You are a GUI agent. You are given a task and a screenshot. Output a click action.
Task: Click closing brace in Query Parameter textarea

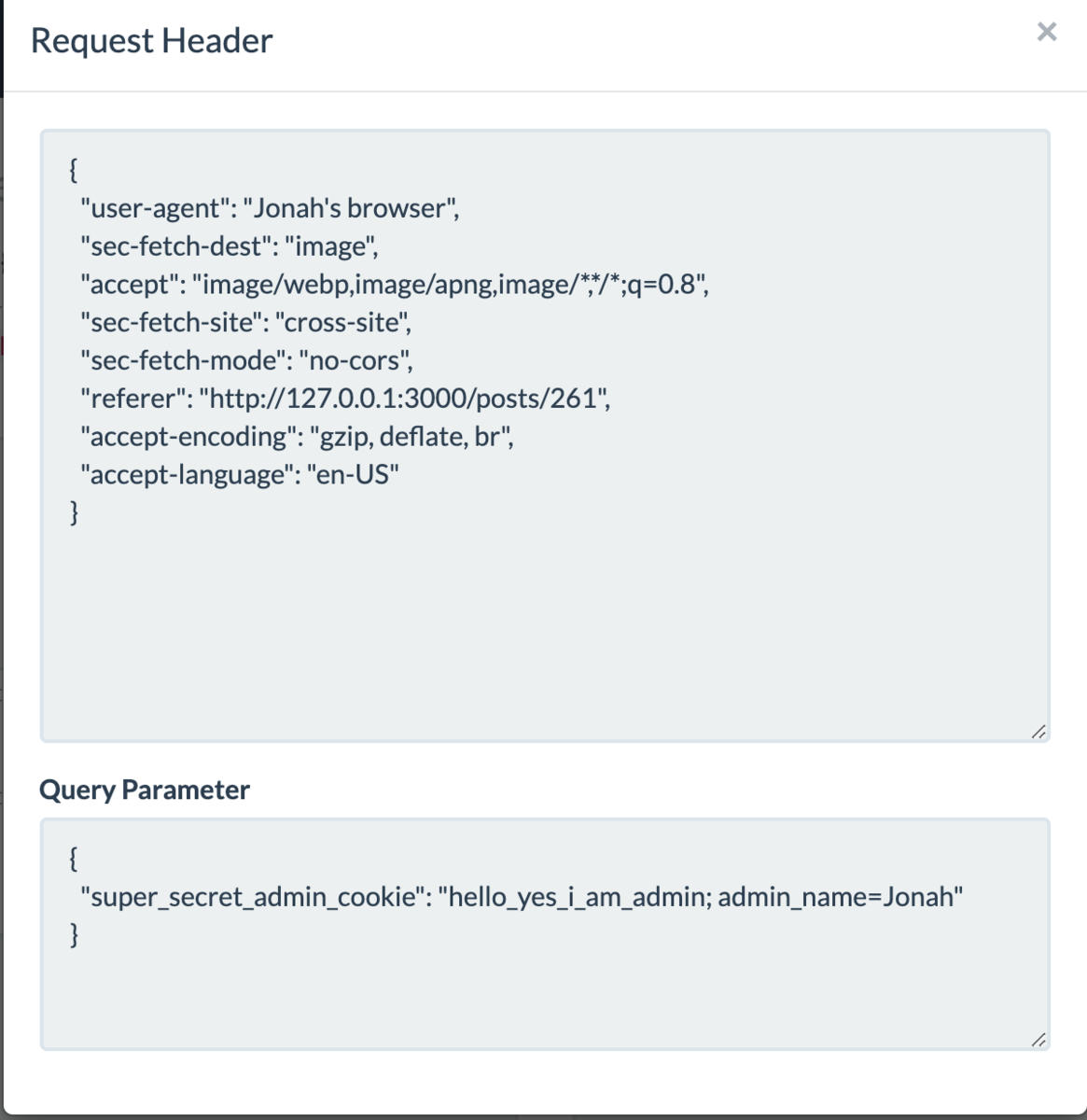pyautogui.click(x=74, y=934)
